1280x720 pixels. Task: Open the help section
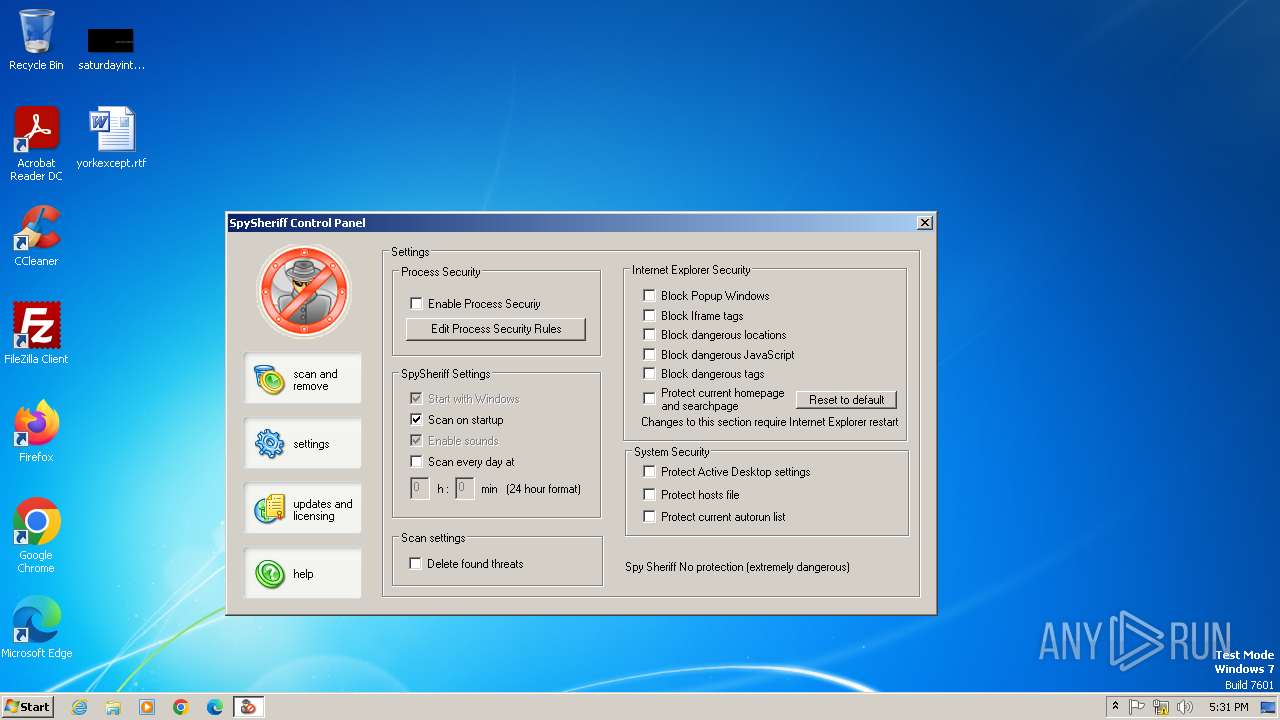pos(303,574)
